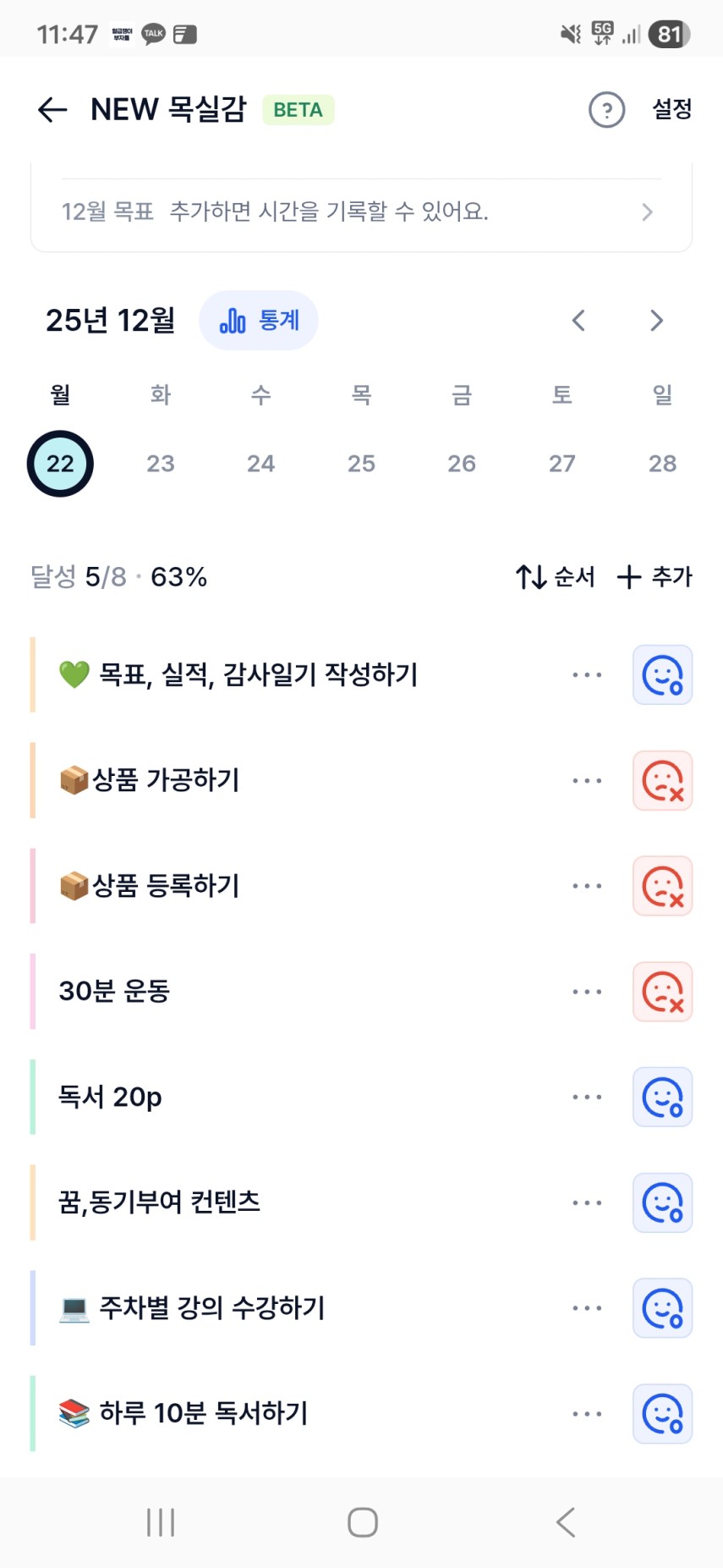
Task: Toggle completion face for 목표, 실적, 감사일기 작성하기
Action: 662,675
